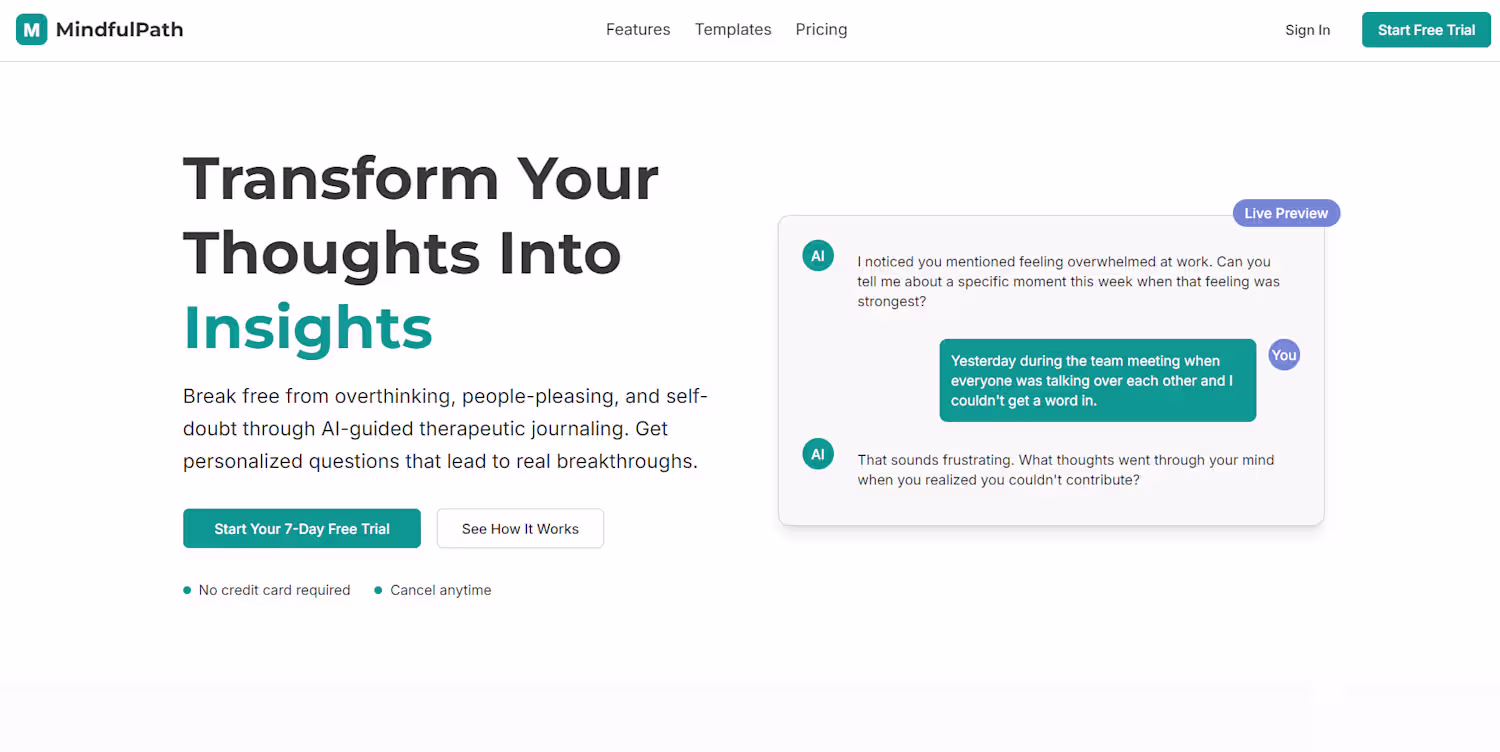Click the MindfulPath M logo icon
The width and height of the screenshot is (1500, 752).
pyautogui.click(x=32, y=30)
